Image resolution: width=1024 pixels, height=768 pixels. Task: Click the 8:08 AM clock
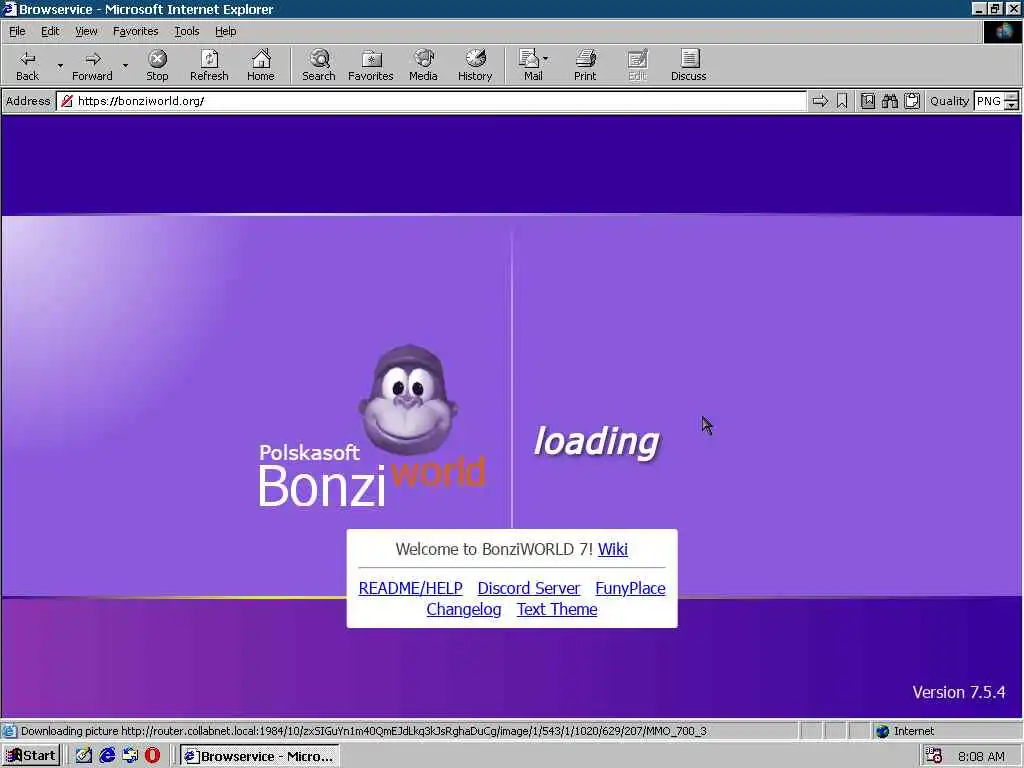pos(981,756)
